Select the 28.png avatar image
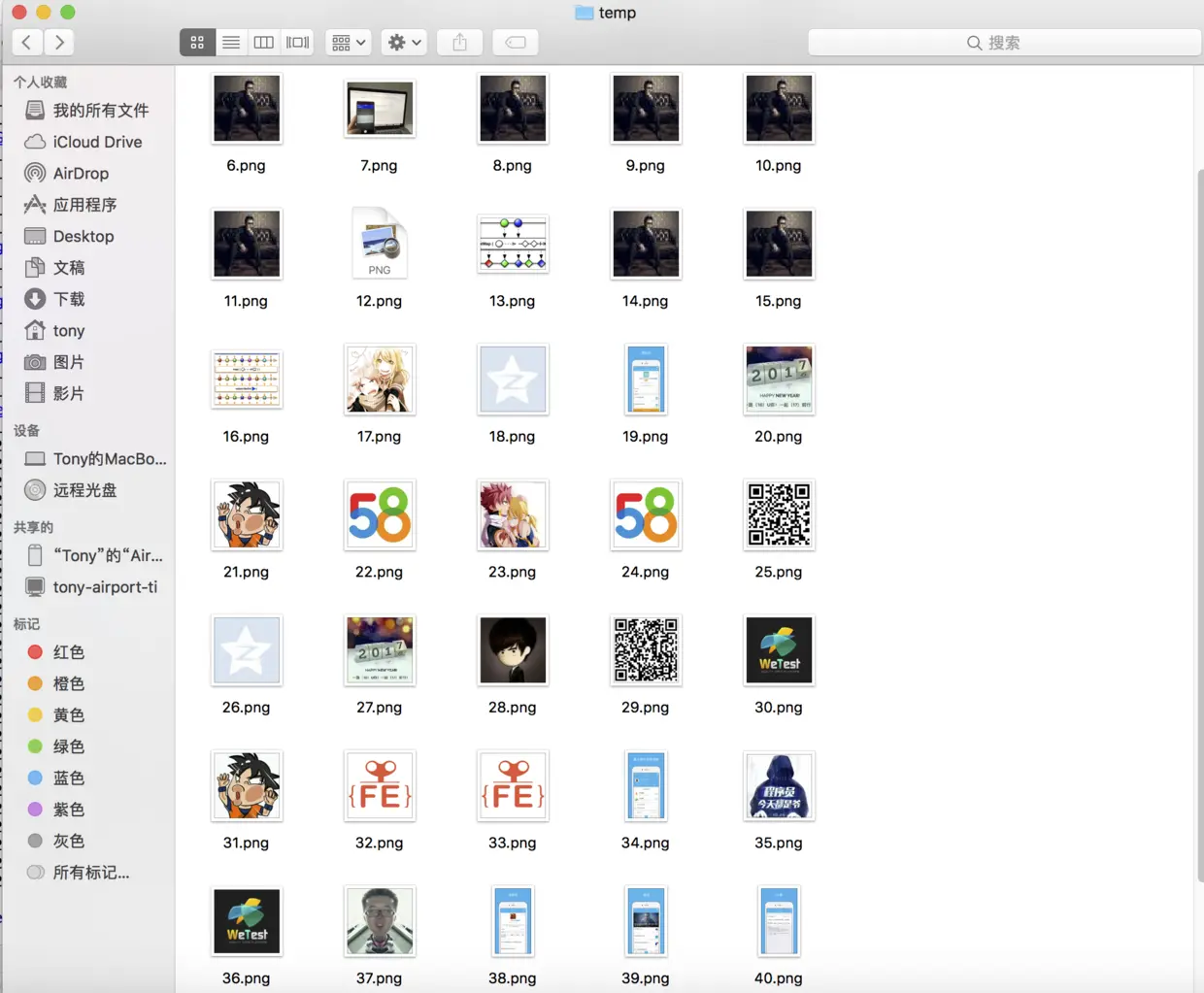The height and width of the screenshot is (993, 1204). coord(513,650)
